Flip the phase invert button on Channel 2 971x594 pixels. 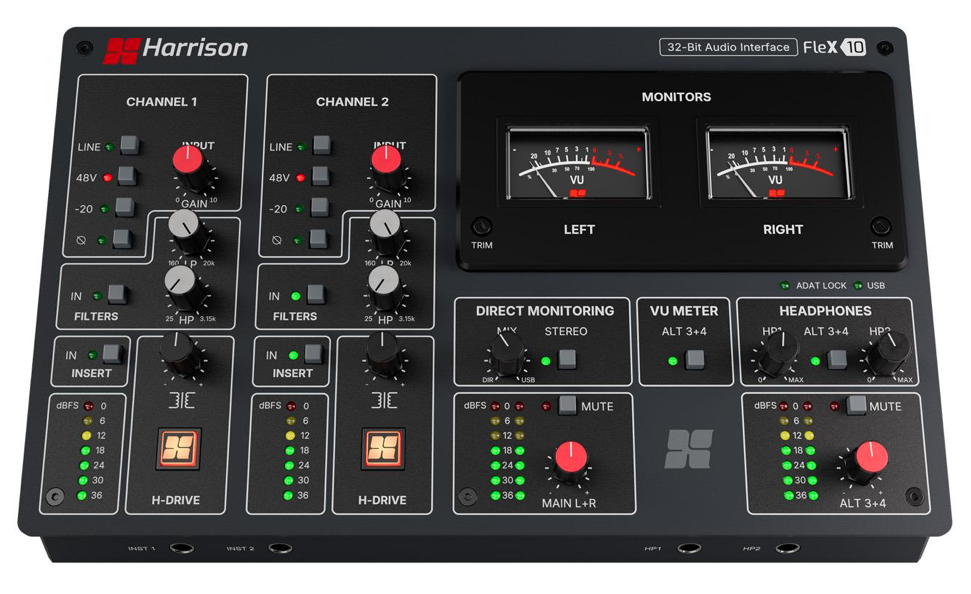318,238
